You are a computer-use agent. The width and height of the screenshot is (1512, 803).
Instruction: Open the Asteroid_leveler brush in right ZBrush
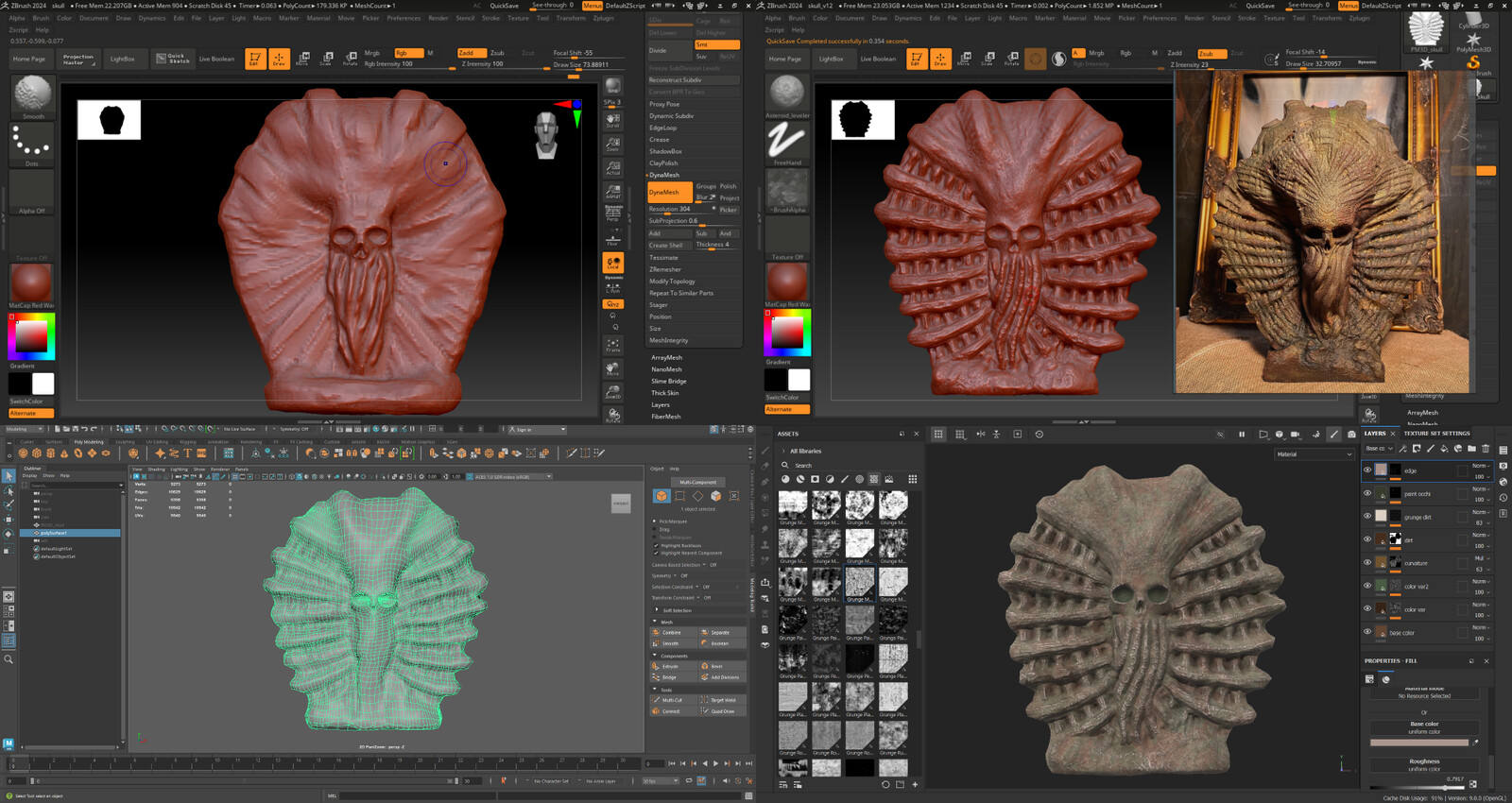(787, 95)
